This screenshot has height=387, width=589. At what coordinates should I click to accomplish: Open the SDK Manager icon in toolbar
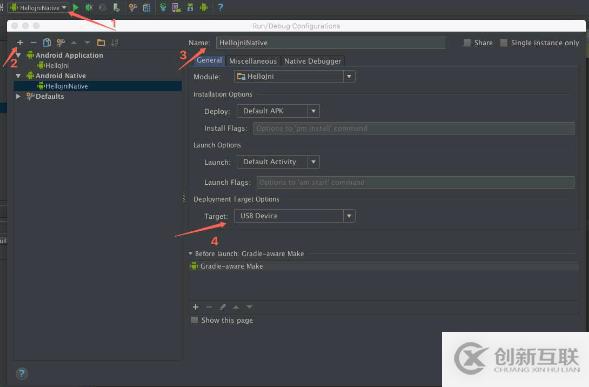tap(190, 7)
